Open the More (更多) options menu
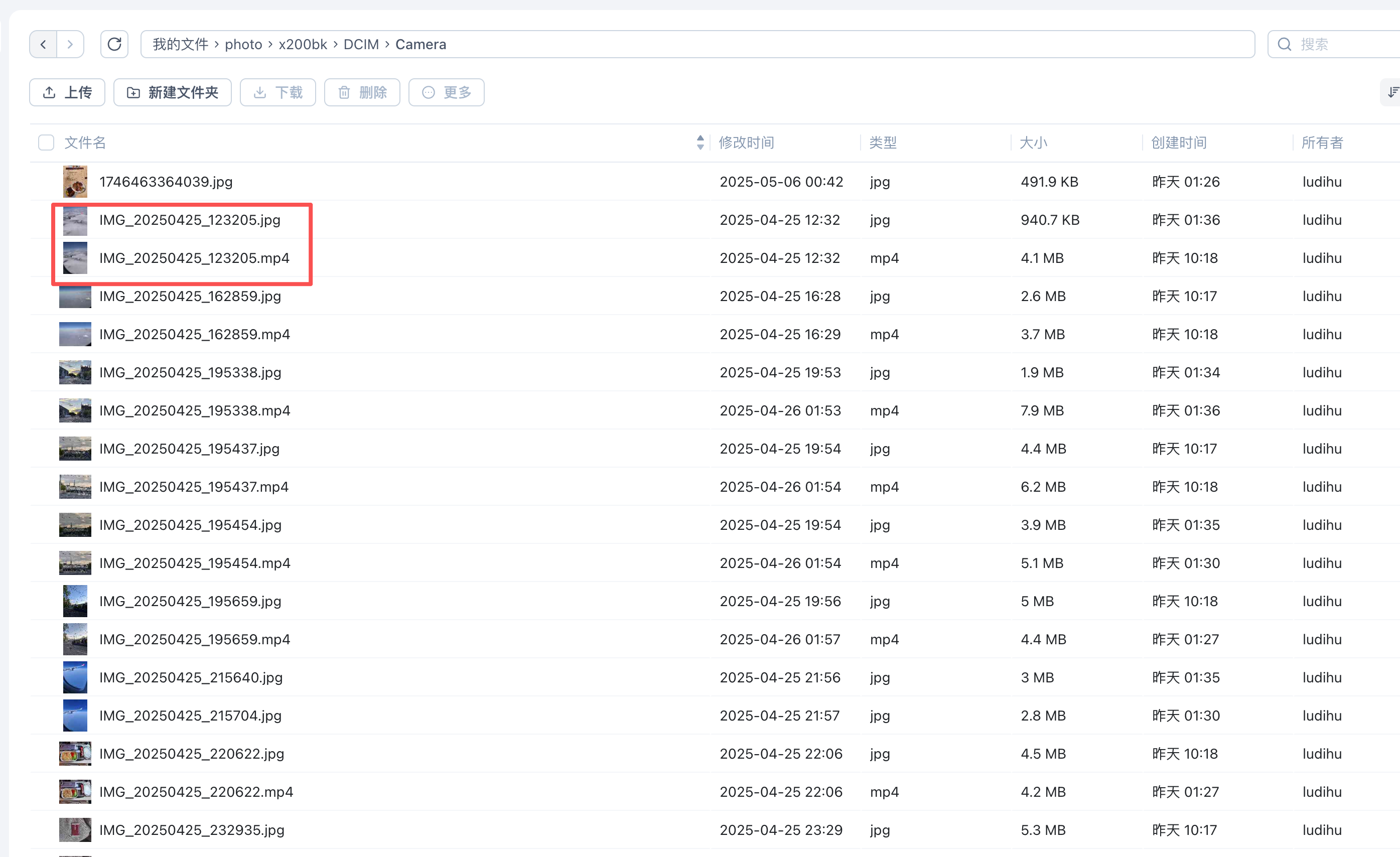The image size is (1400, 857). point(446,92)
